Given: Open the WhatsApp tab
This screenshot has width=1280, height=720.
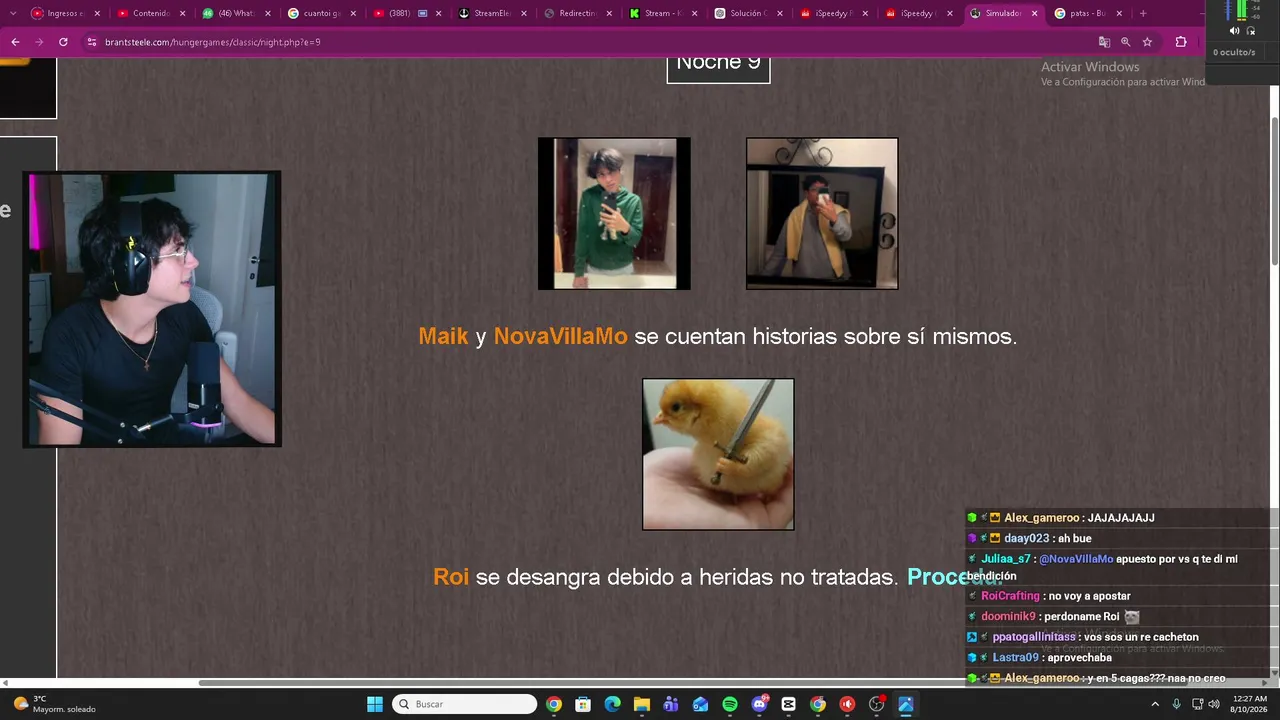Looking at the screenshot, I should click(x=236, y=13).
